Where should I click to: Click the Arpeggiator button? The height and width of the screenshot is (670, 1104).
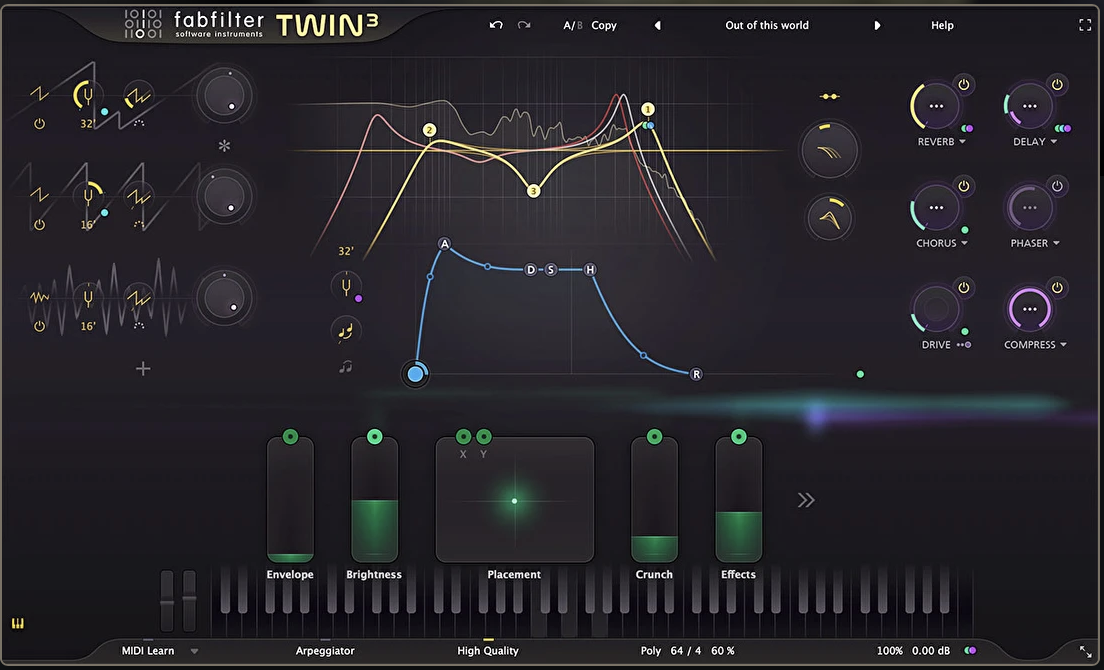(x=325, y=651)
